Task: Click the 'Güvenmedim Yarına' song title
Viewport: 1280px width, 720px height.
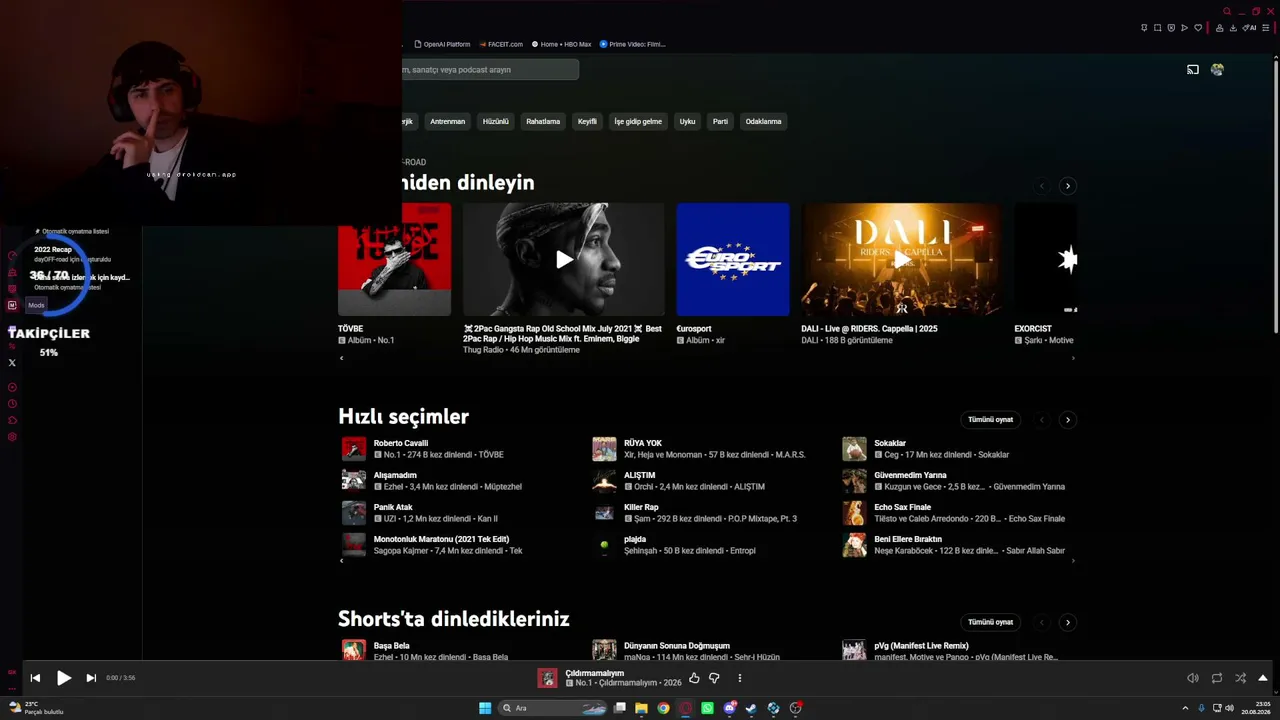Action: [x=910, y=475]
